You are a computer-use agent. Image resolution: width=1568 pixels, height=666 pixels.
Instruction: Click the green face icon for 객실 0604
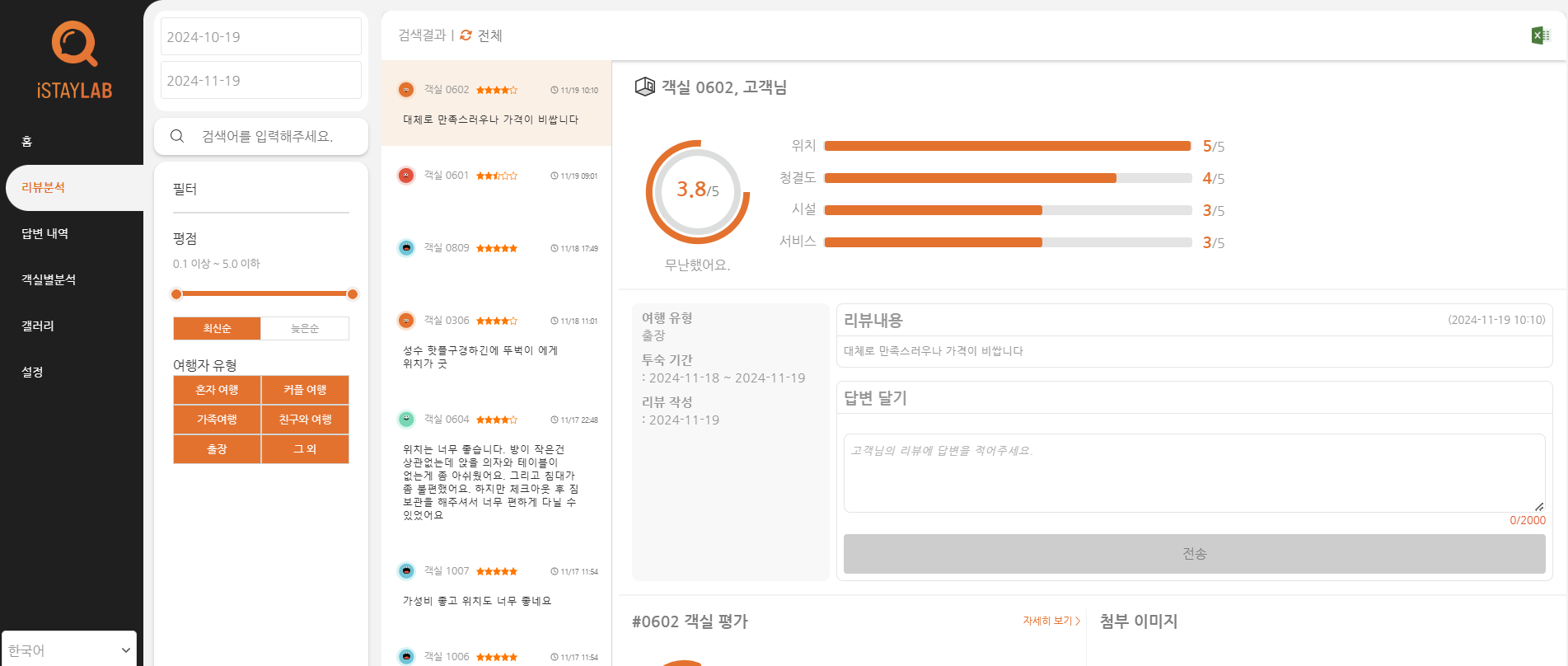(406, 420)
